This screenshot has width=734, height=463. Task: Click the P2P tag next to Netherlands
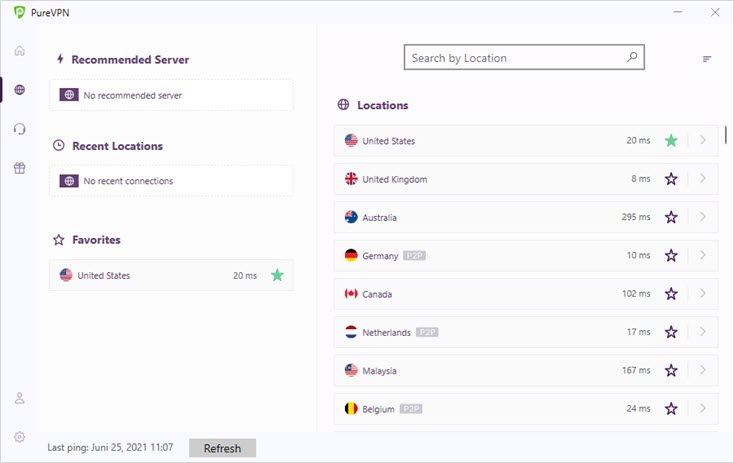tap(427, 332)
